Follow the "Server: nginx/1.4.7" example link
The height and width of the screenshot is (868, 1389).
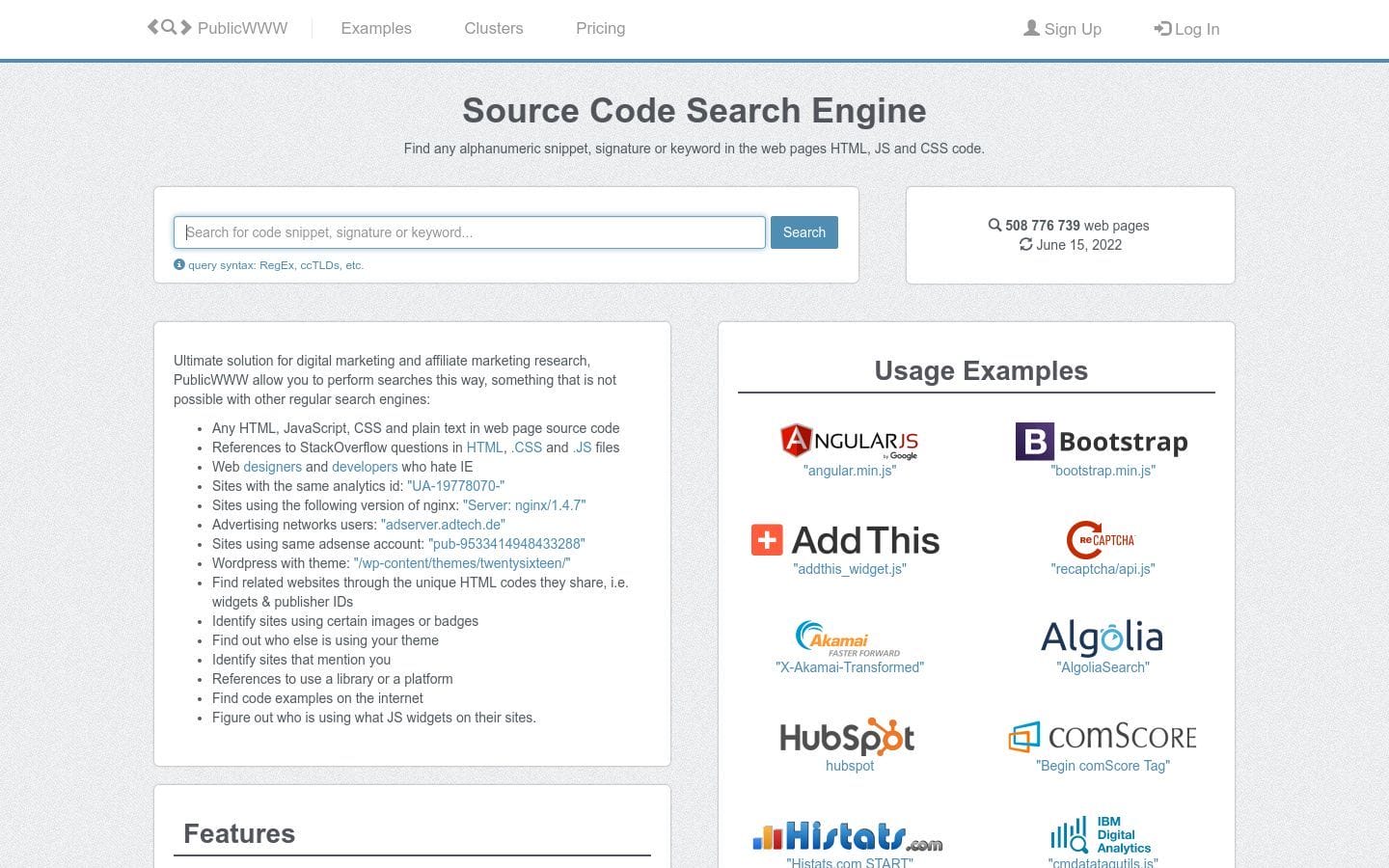coord(524,505)
